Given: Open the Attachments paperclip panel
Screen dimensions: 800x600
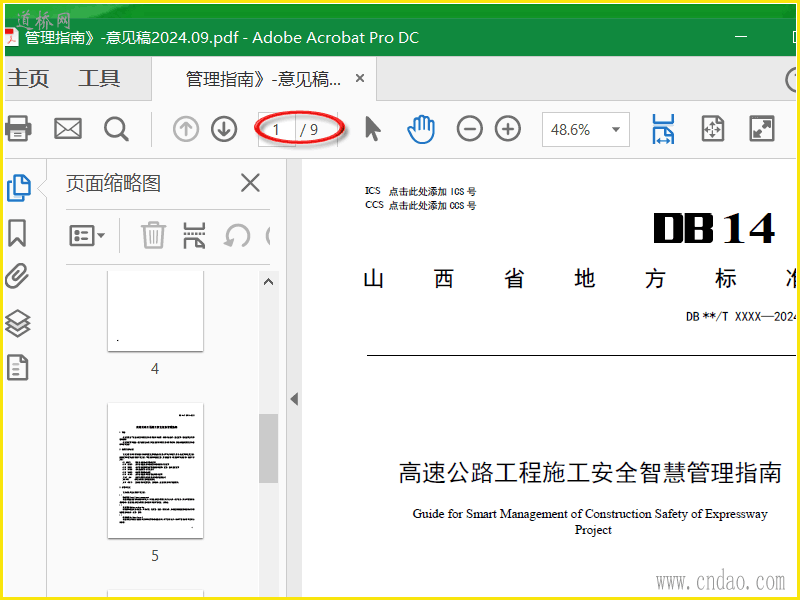Looking at the screenshot, I should pos(17,277).
